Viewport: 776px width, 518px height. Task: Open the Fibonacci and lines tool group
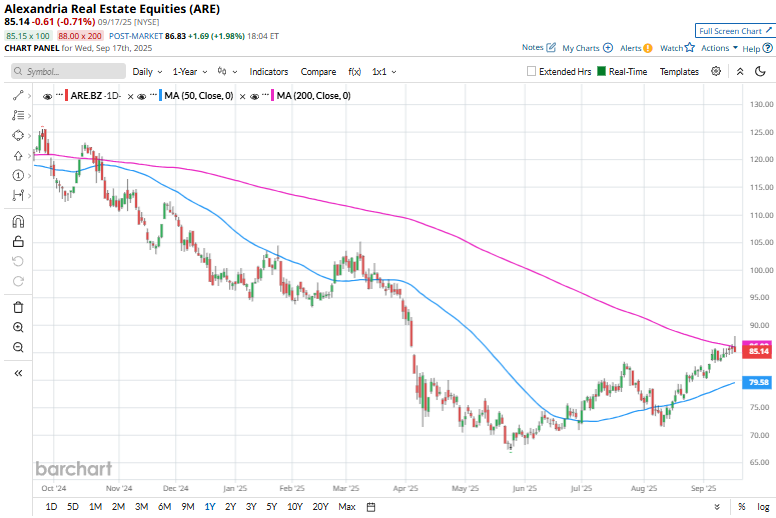coord(18,115)
